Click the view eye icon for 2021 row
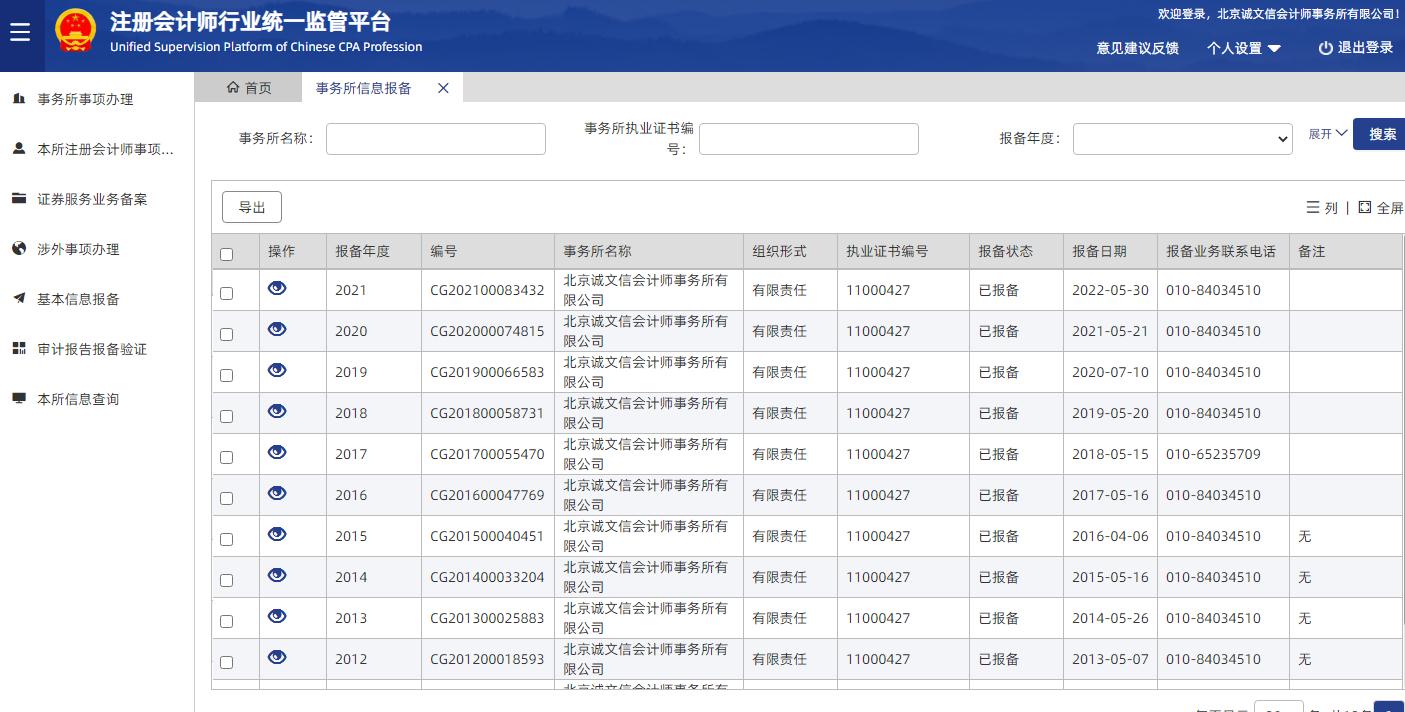Viewport: 1405px width, 712px height. [x=277, y=288]
